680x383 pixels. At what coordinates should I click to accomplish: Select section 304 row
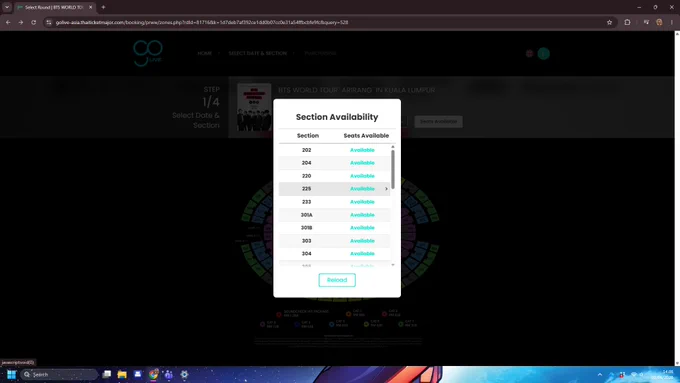[334, 254]
